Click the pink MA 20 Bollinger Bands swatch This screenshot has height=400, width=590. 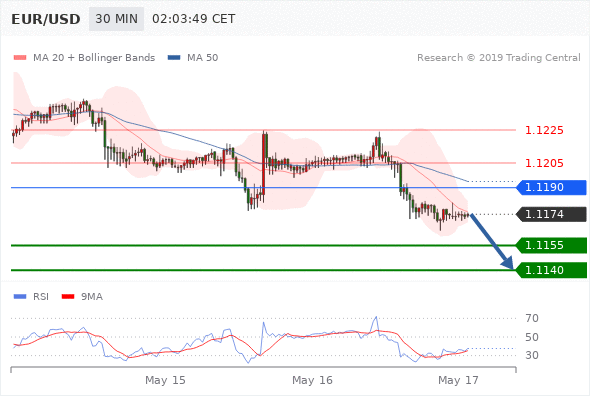pos(20,58)
